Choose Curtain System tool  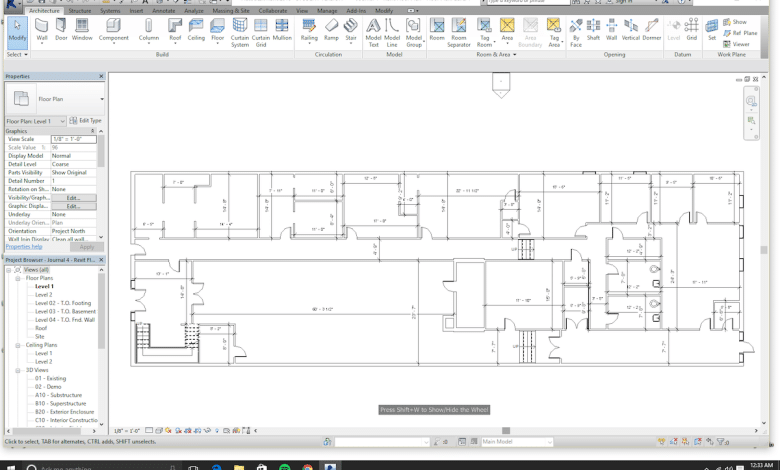coord(240,33)
